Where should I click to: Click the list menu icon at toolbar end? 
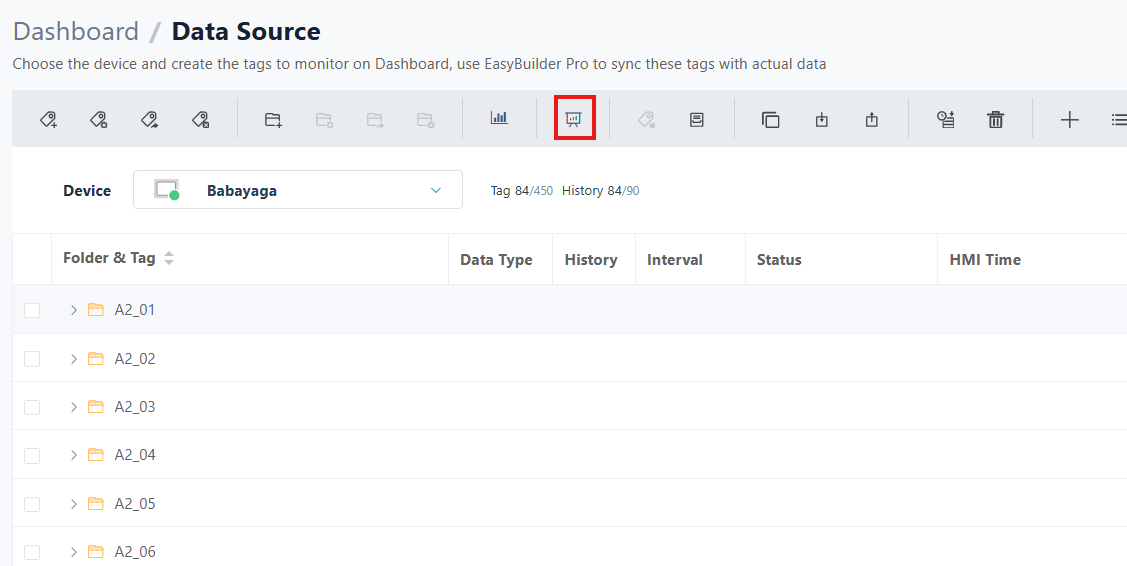(x=1118, y=120)
